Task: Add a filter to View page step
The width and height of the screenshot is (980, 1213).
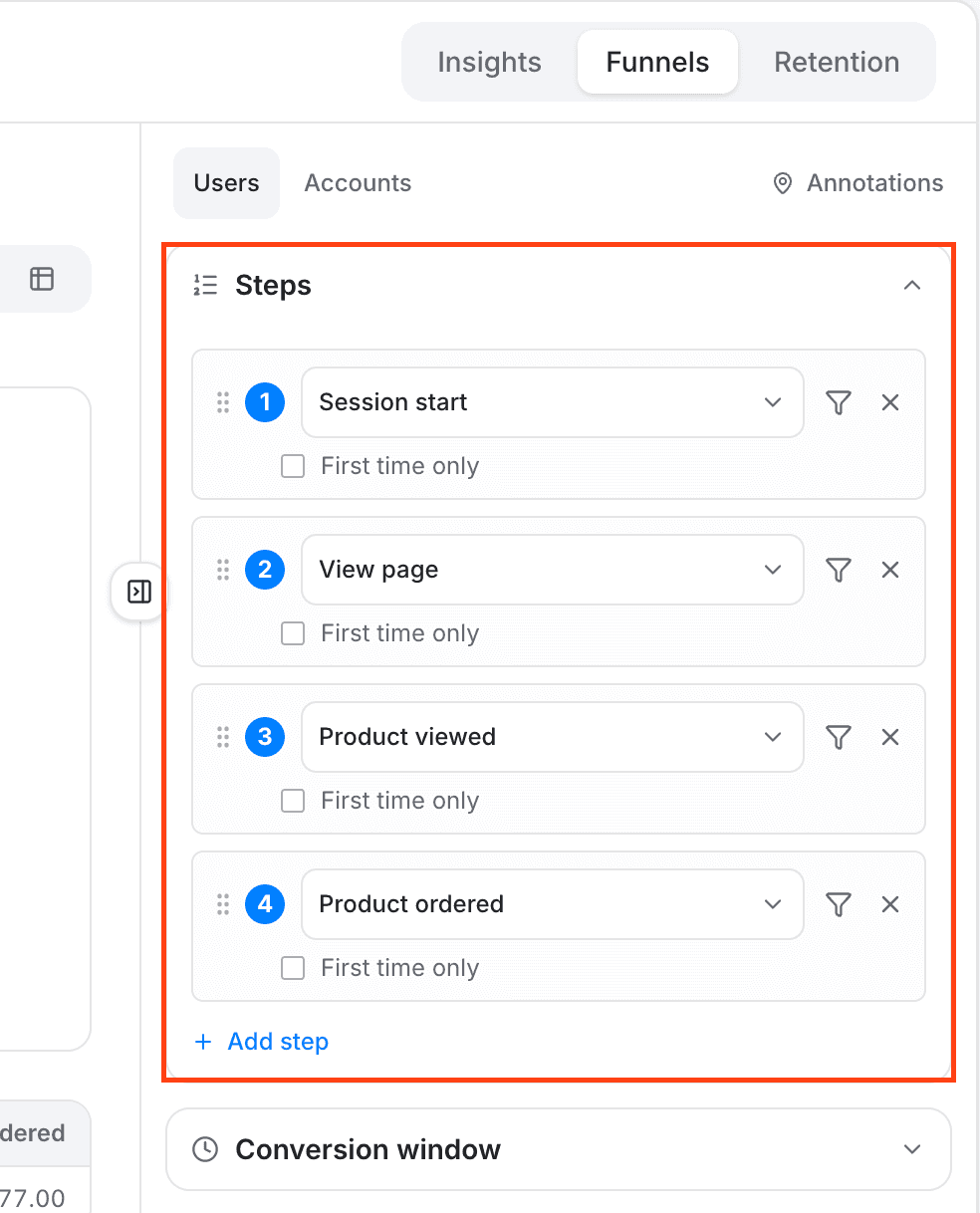Action: click(839, 570)
